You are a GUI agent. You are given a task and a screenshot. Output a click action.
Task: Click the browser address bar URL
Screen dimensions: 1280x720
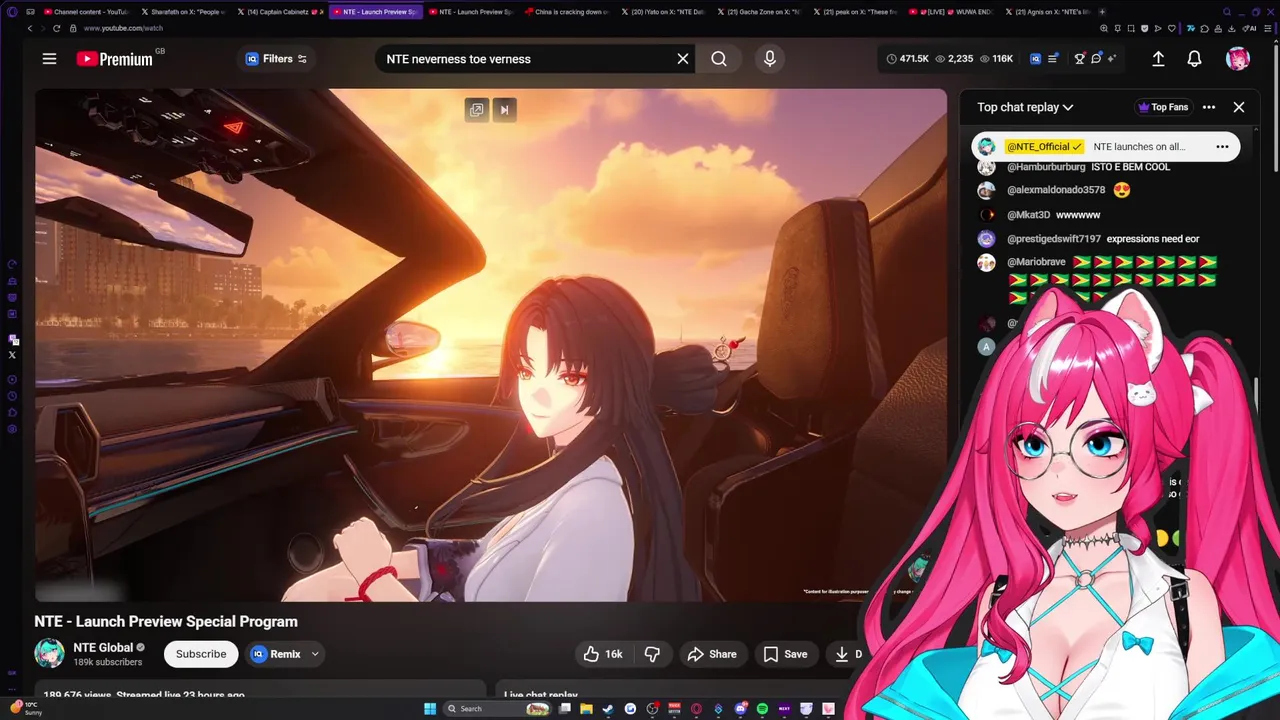[123, 28]
